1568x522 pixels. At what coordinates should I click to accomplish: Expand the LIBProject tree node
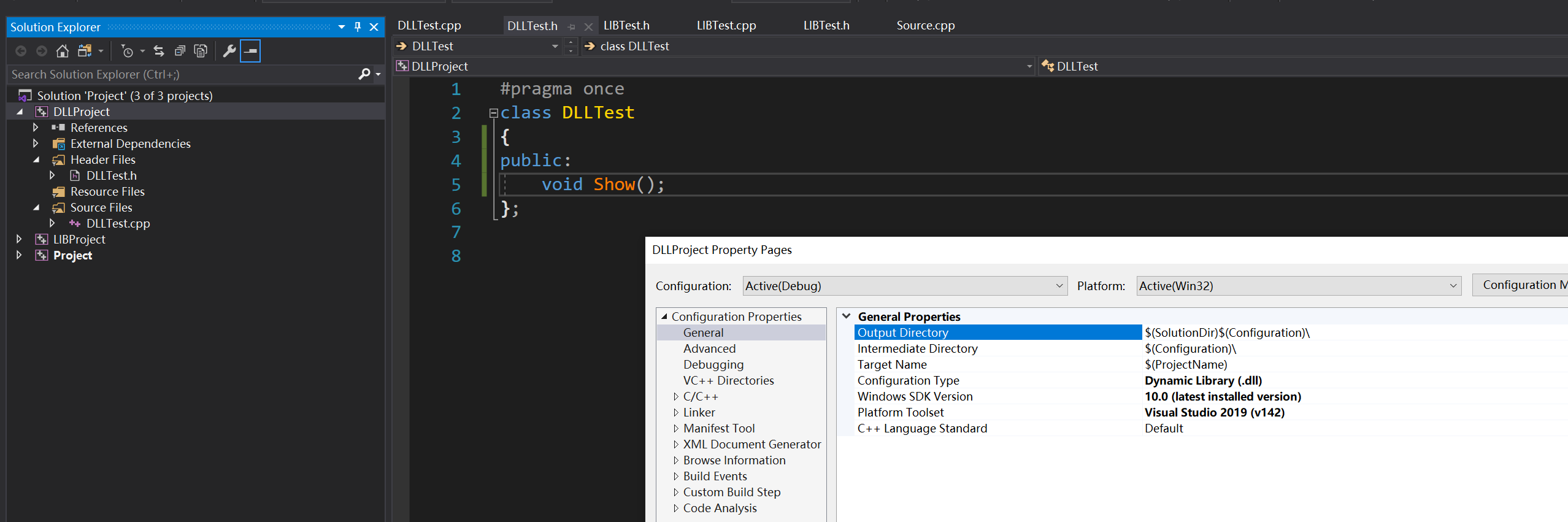(x=19, y=239)
